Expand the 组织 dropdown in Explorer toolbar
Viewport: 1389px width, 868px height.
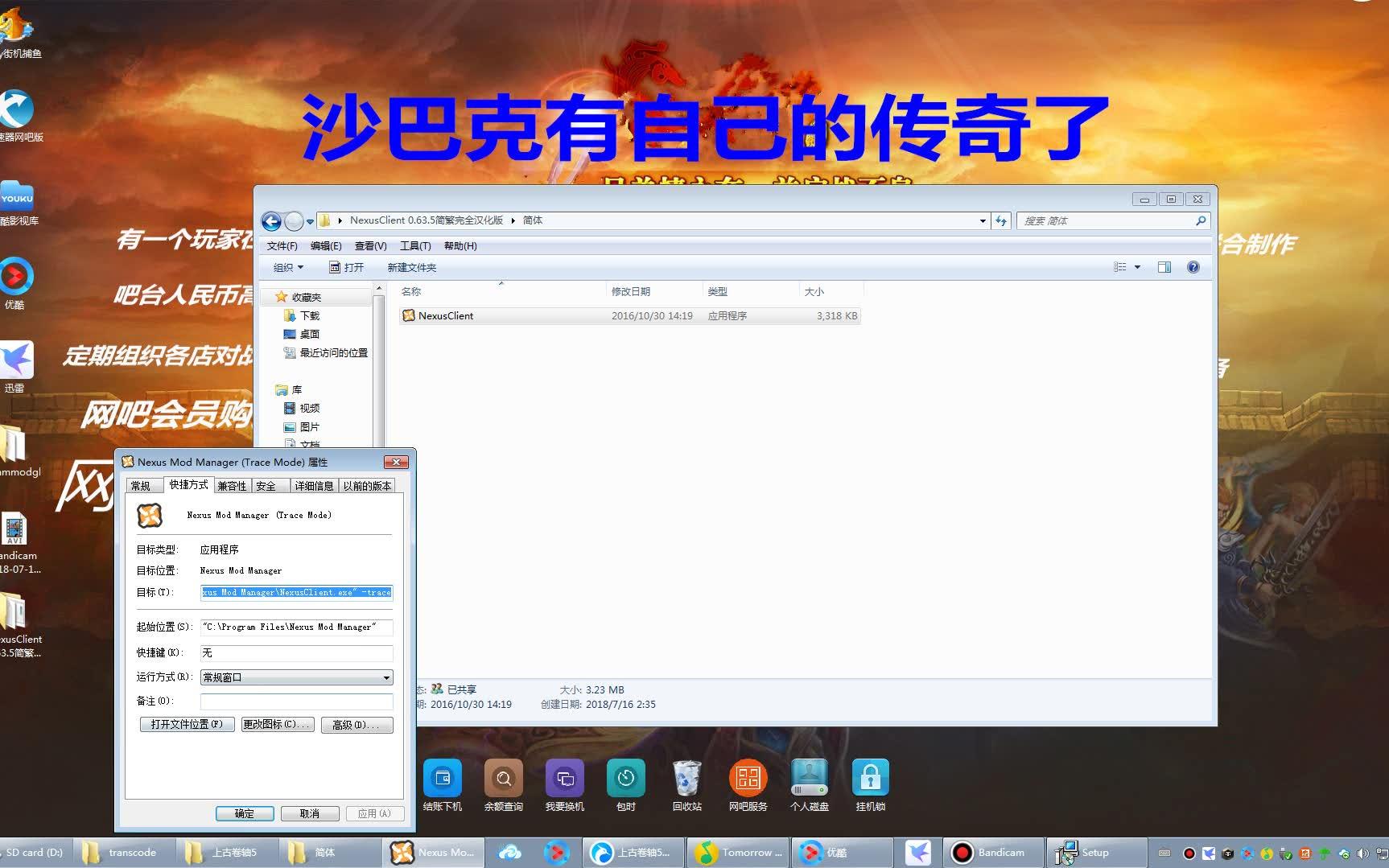288,267
